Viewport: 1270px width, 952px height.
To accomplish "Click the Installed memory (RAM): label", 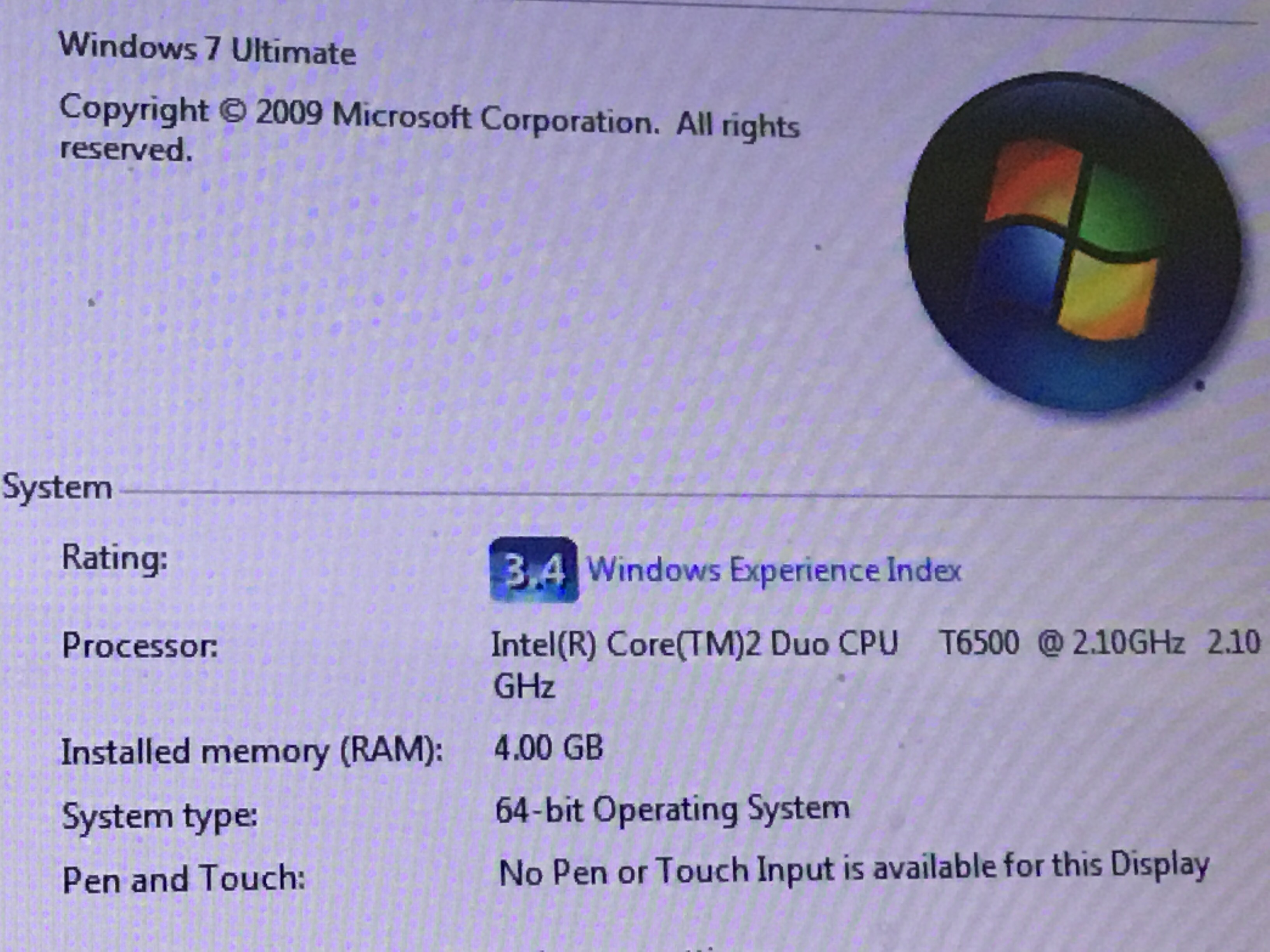I will 252,751.
